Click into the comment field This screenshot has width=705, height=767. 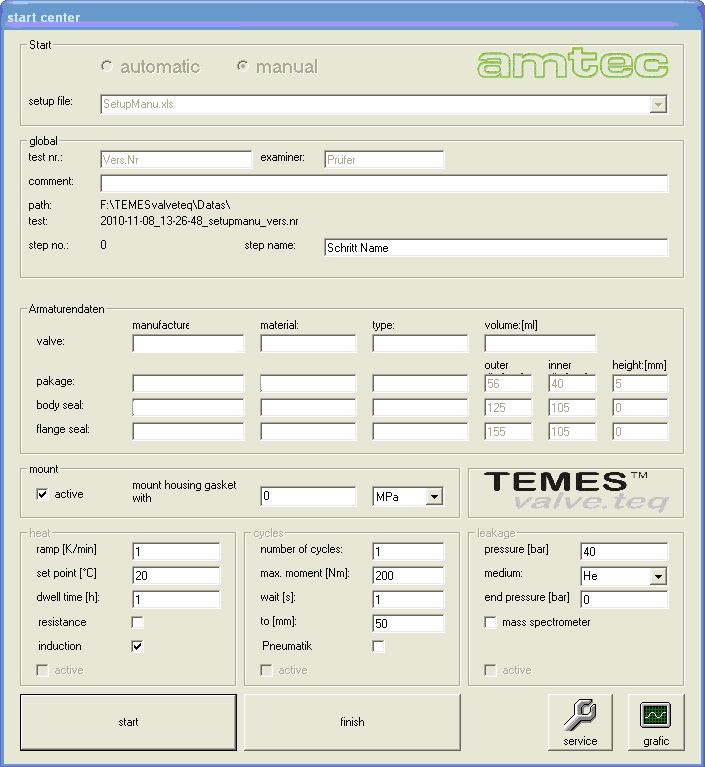pyautogui.click(x=384, y=183)
